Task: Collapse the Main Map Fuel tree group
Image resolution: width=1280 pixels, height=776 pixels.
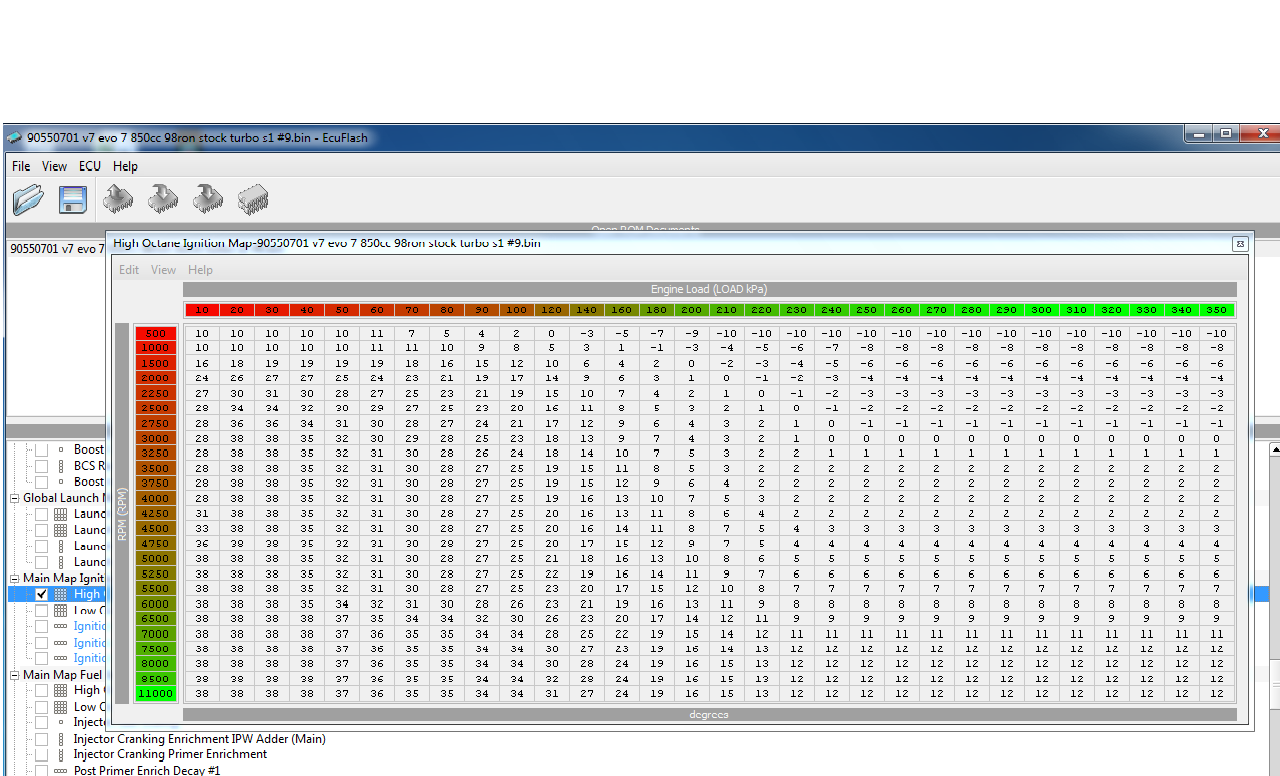Action: click(x=15, y=674)
